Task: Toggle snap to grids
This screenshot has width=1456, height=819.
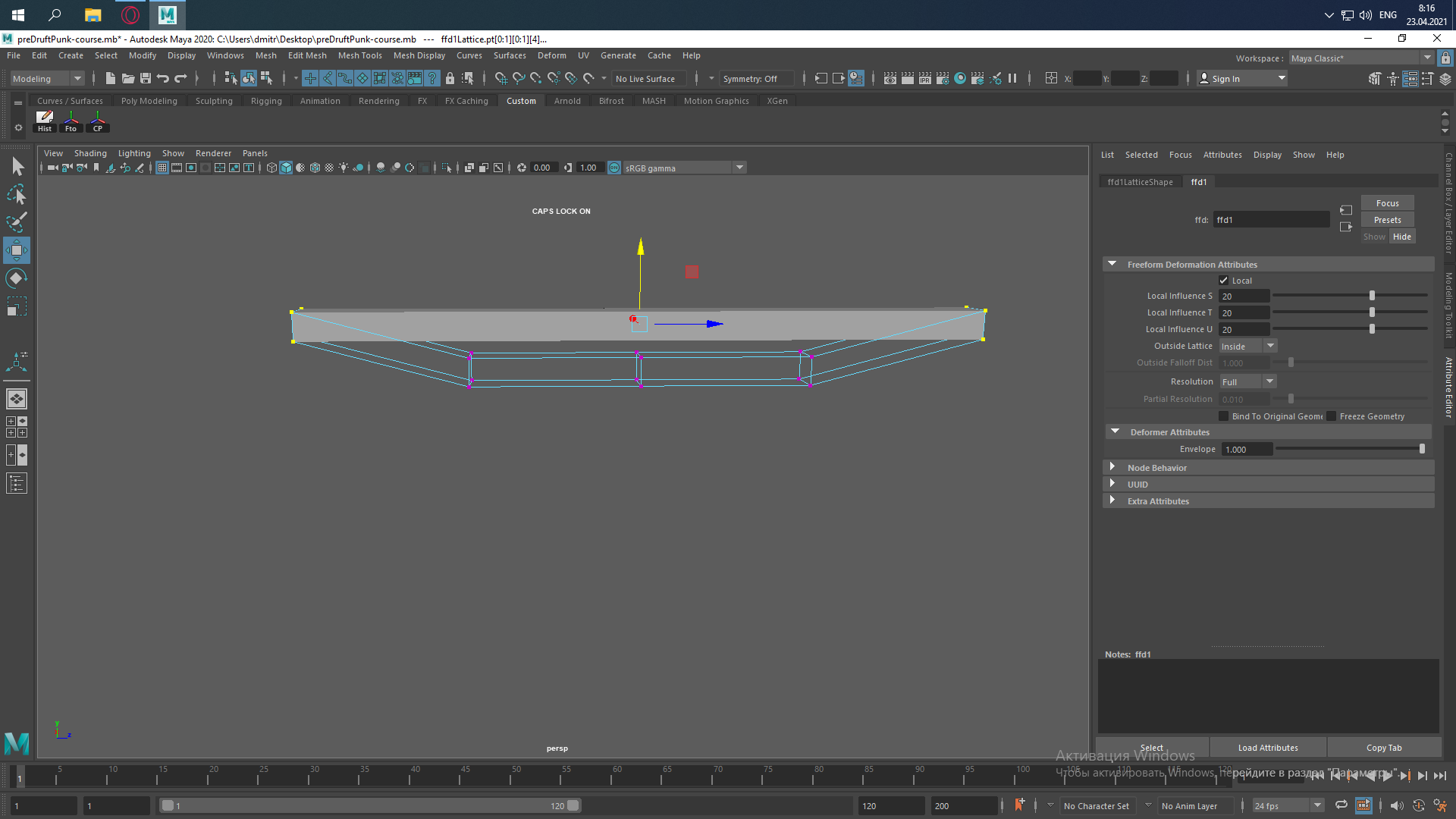Action: click(501, 78)
